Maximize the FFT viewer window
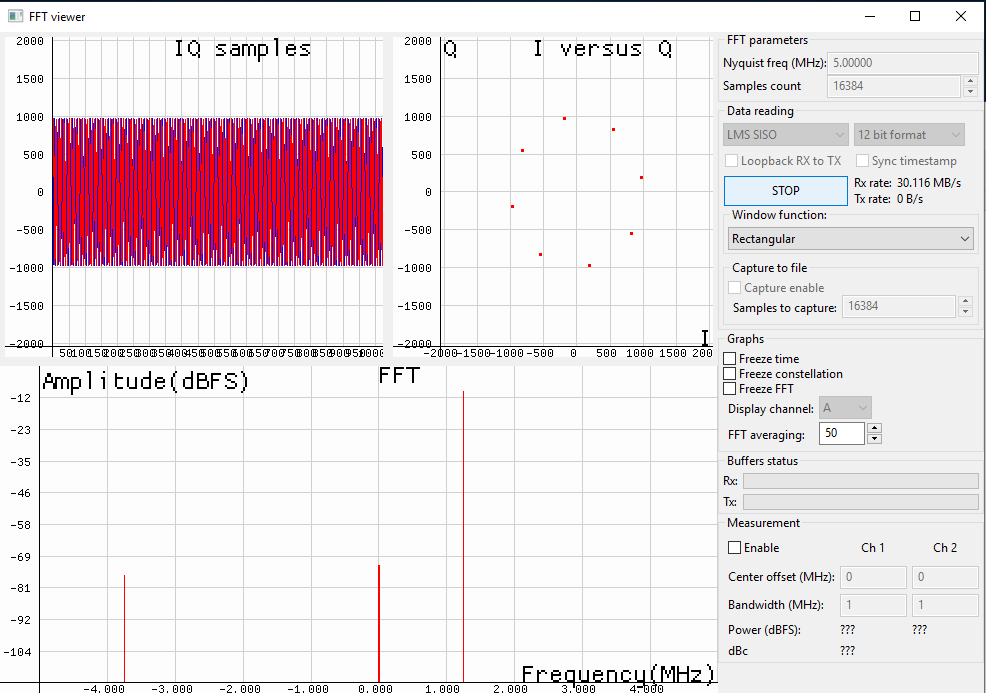 [915, 16]
